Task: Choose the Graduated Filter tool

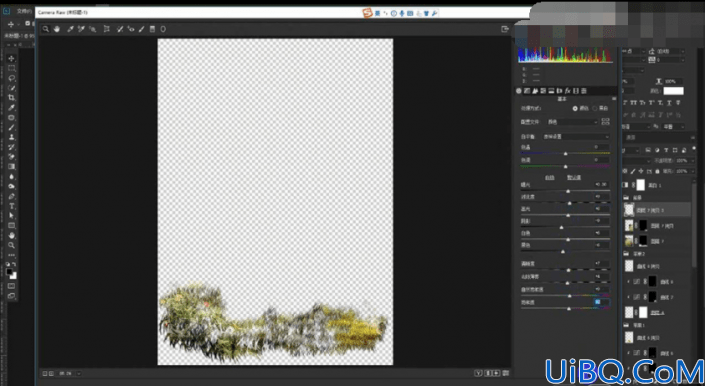Action: [152, 29]
